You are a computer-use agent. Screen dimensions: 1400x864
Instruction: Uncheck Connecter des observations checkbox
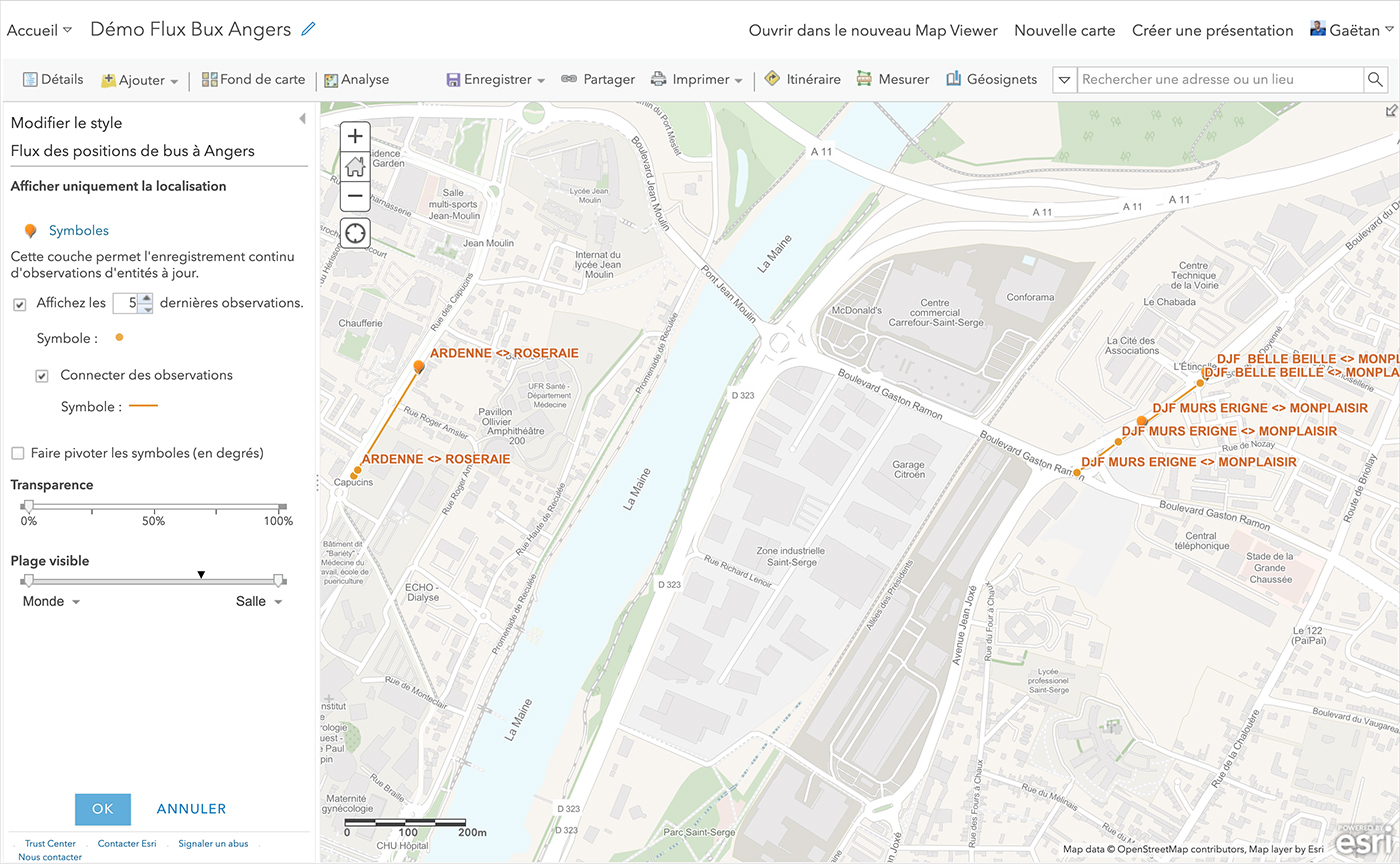click(42, 377)
